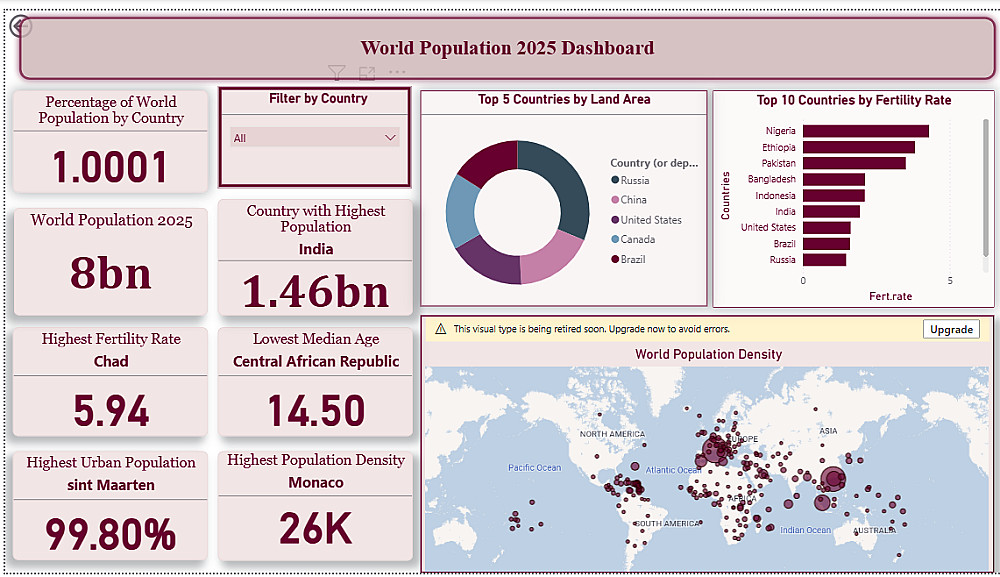Click the chevron arrow in the country slicer
Viewport: 1000px width, 577px height.
(x=390, y=138)
